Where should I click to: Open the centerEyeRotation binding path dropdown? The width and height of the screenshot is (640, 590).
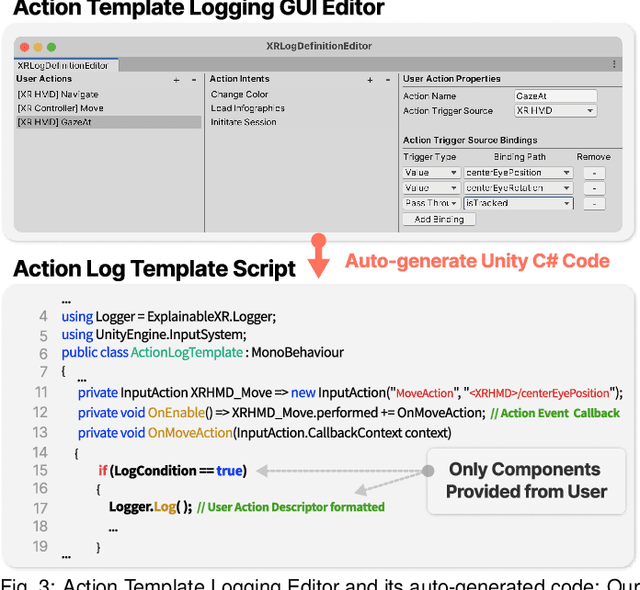[x=518, y=188]
